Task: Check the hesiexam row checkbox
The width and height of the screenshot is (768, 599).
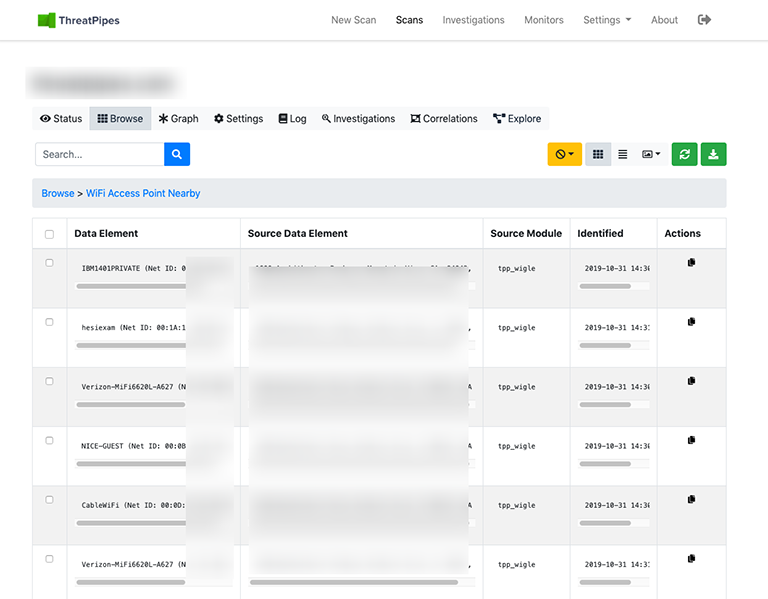Action: point(50,322)
